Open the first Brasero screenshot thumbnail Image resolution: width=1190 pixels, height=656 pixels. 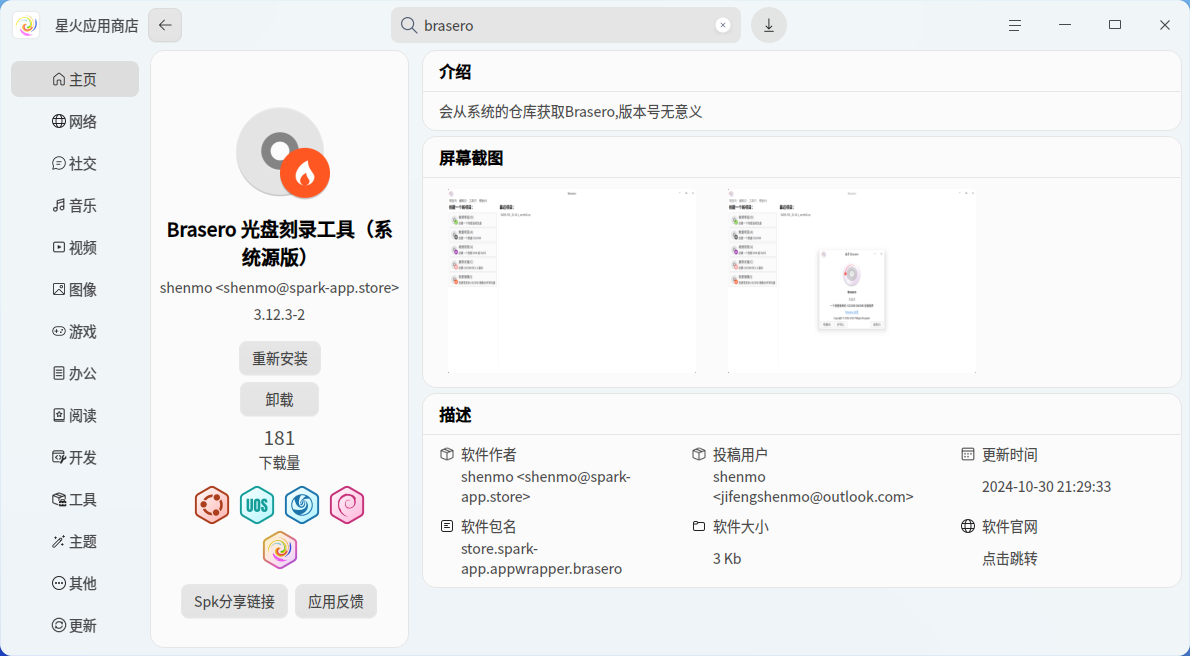572,281
